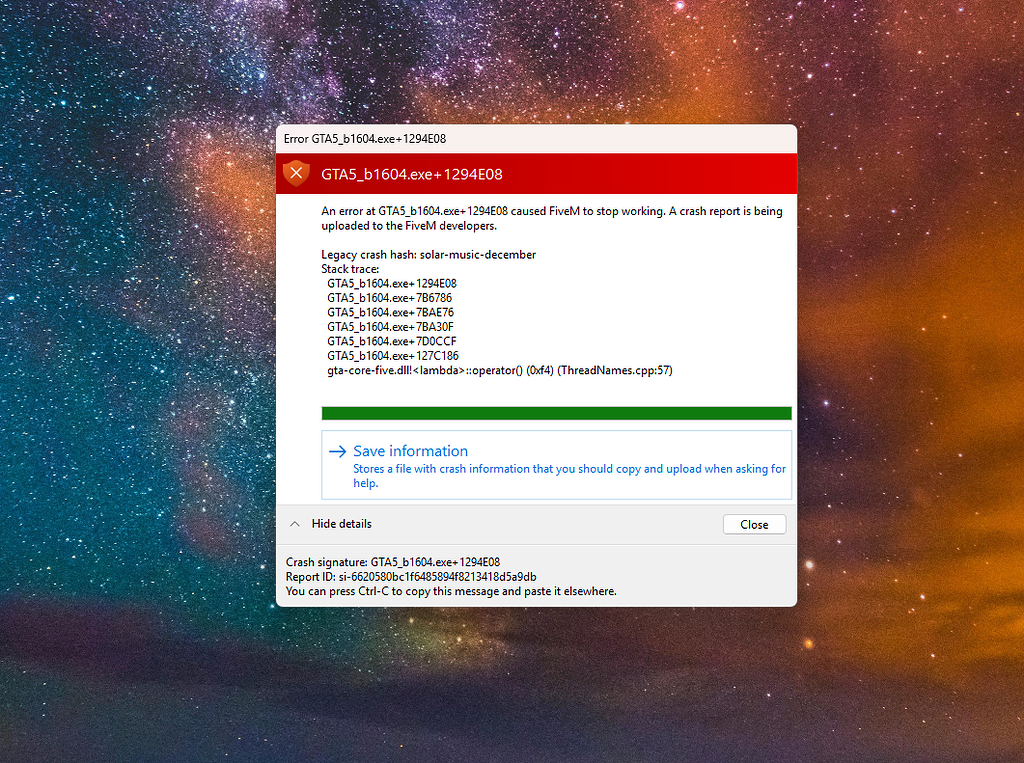Collapse details using the chevron arrow
This screenshot has height=763, width=1024.
coord(294,523)
